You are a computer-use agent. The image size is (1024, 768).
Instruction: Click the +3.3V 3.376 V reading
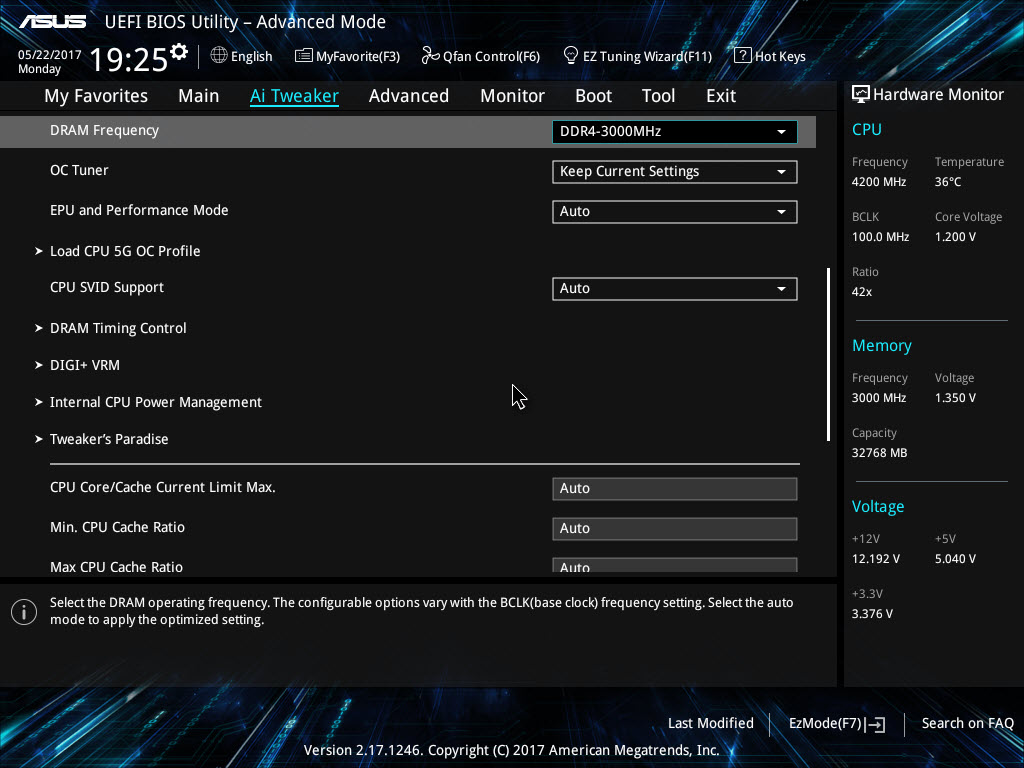pos(872,614)
